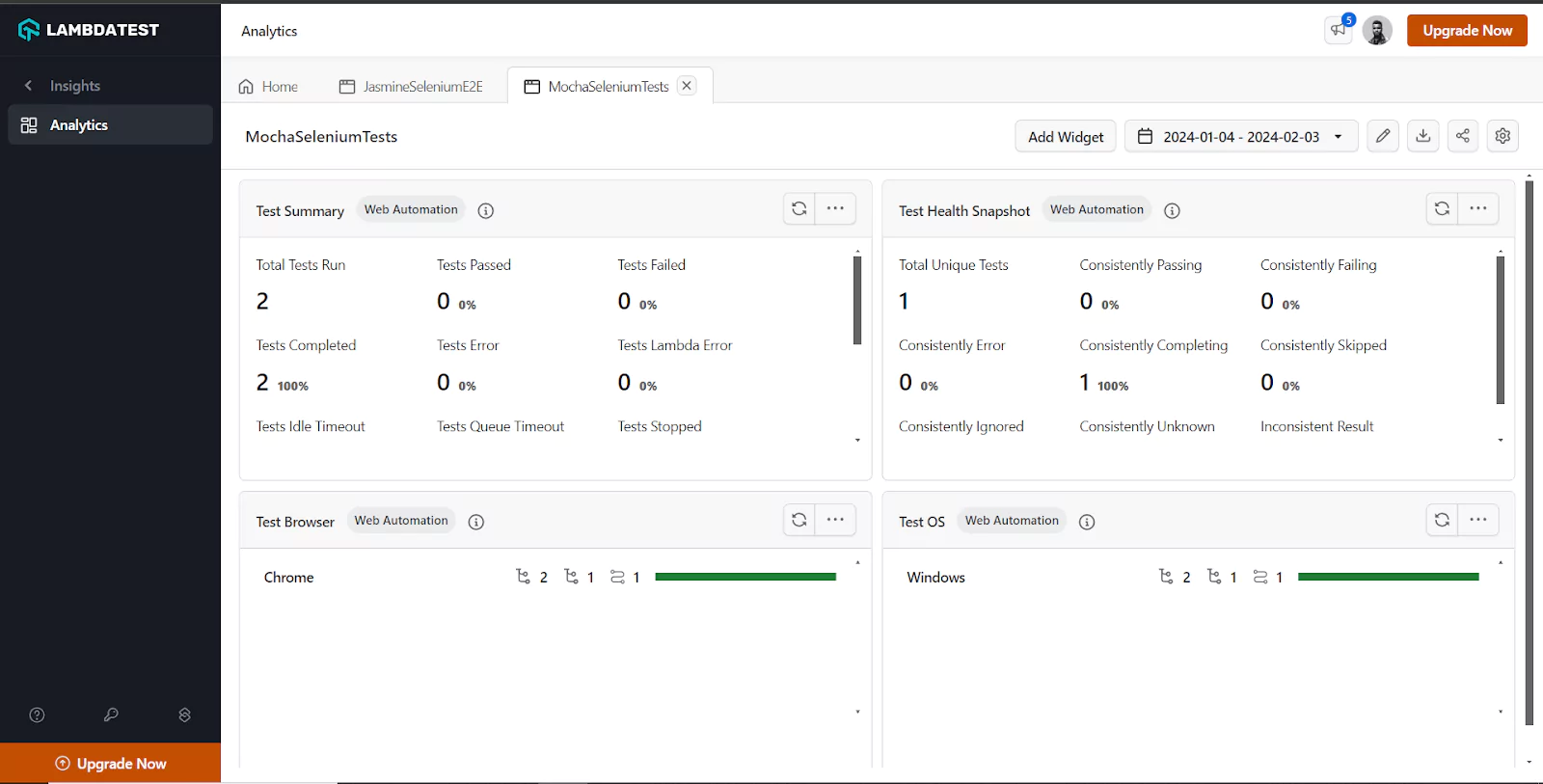Click the Consistently Completing label

(1153, 345)
